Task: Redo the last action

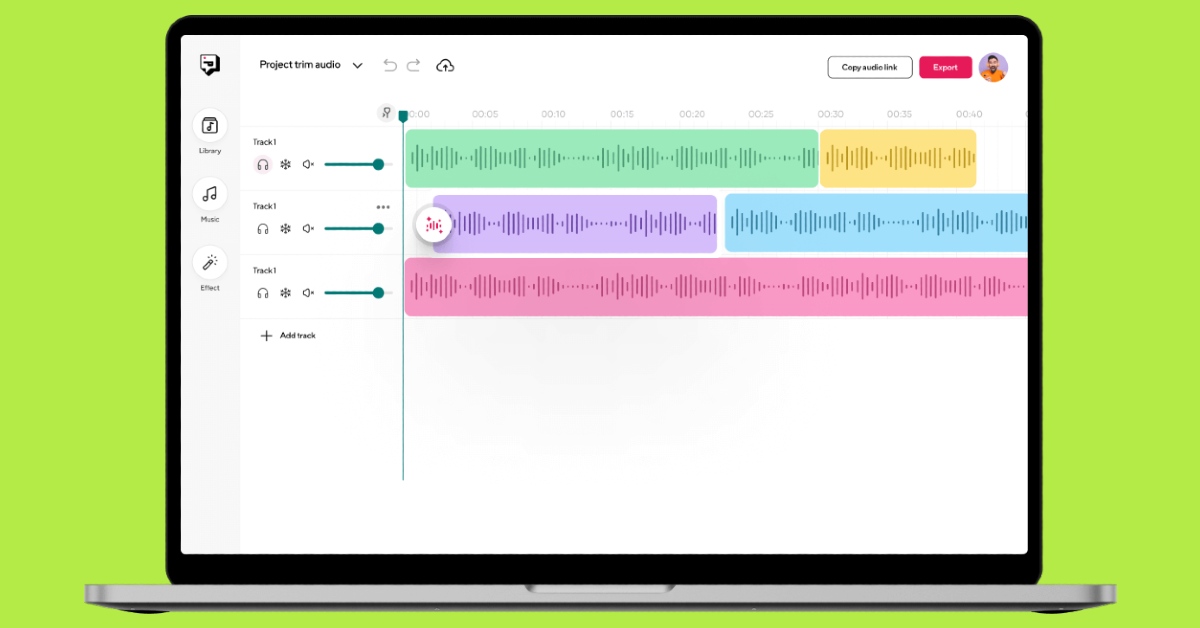Action: tap(413, 65)
